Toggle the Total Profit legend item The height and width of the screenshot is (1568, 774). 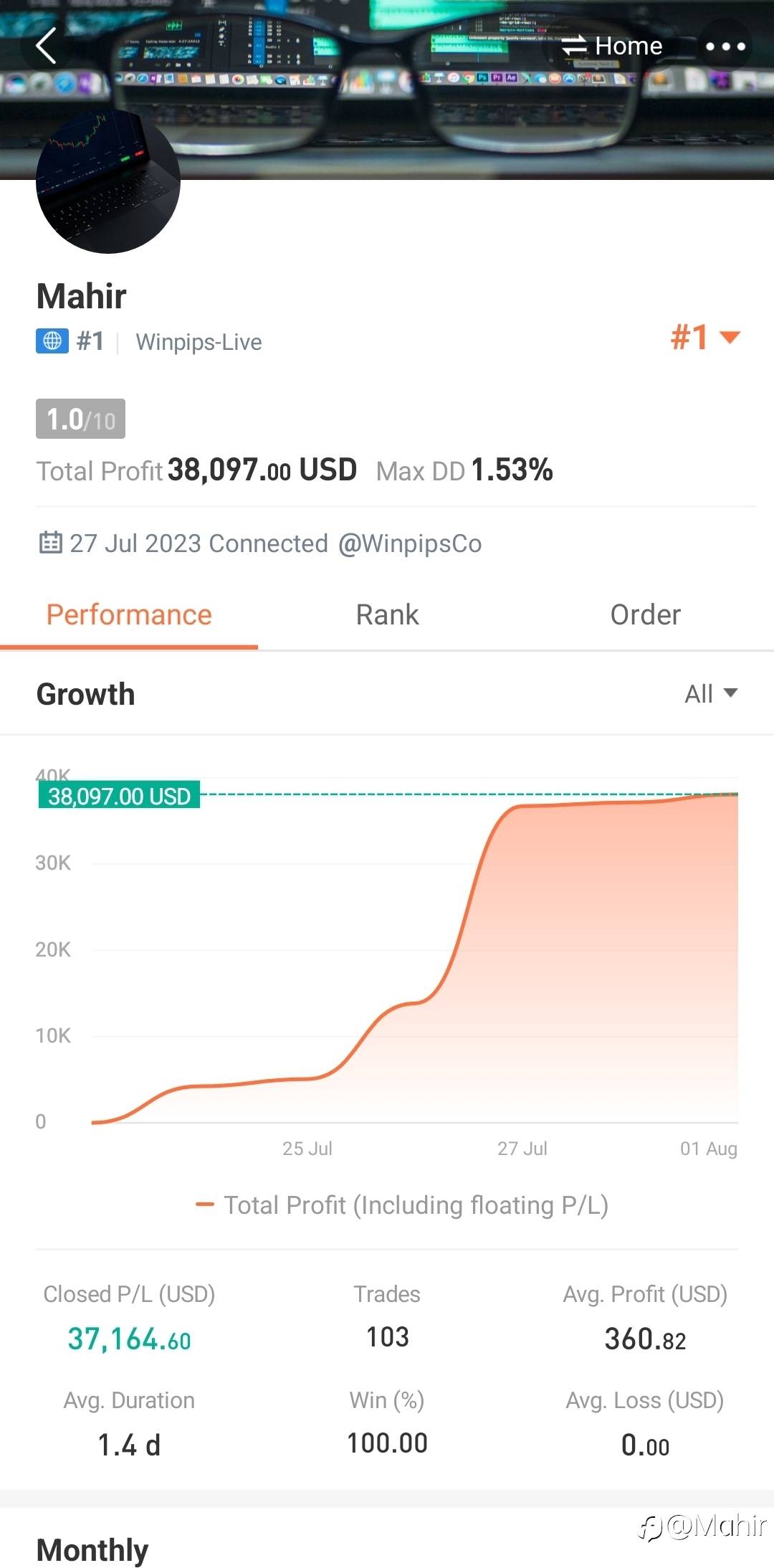[402, 1205]
